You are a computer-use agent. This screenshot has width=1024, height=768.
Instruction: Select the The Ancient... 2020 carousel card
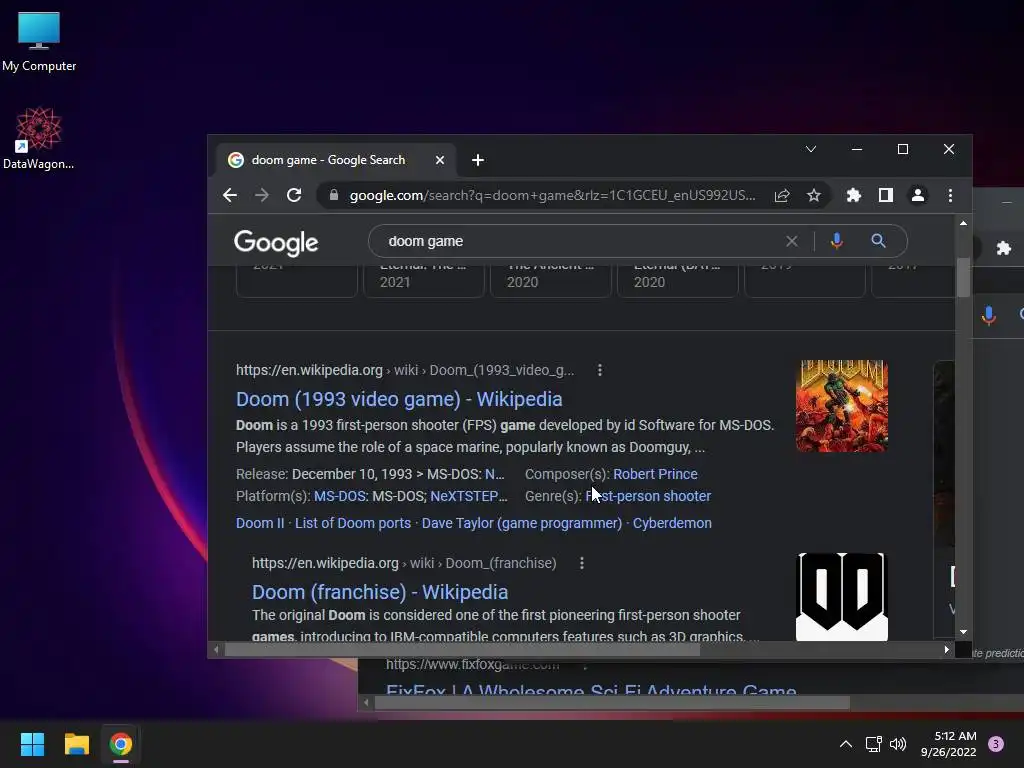point(551,281)
